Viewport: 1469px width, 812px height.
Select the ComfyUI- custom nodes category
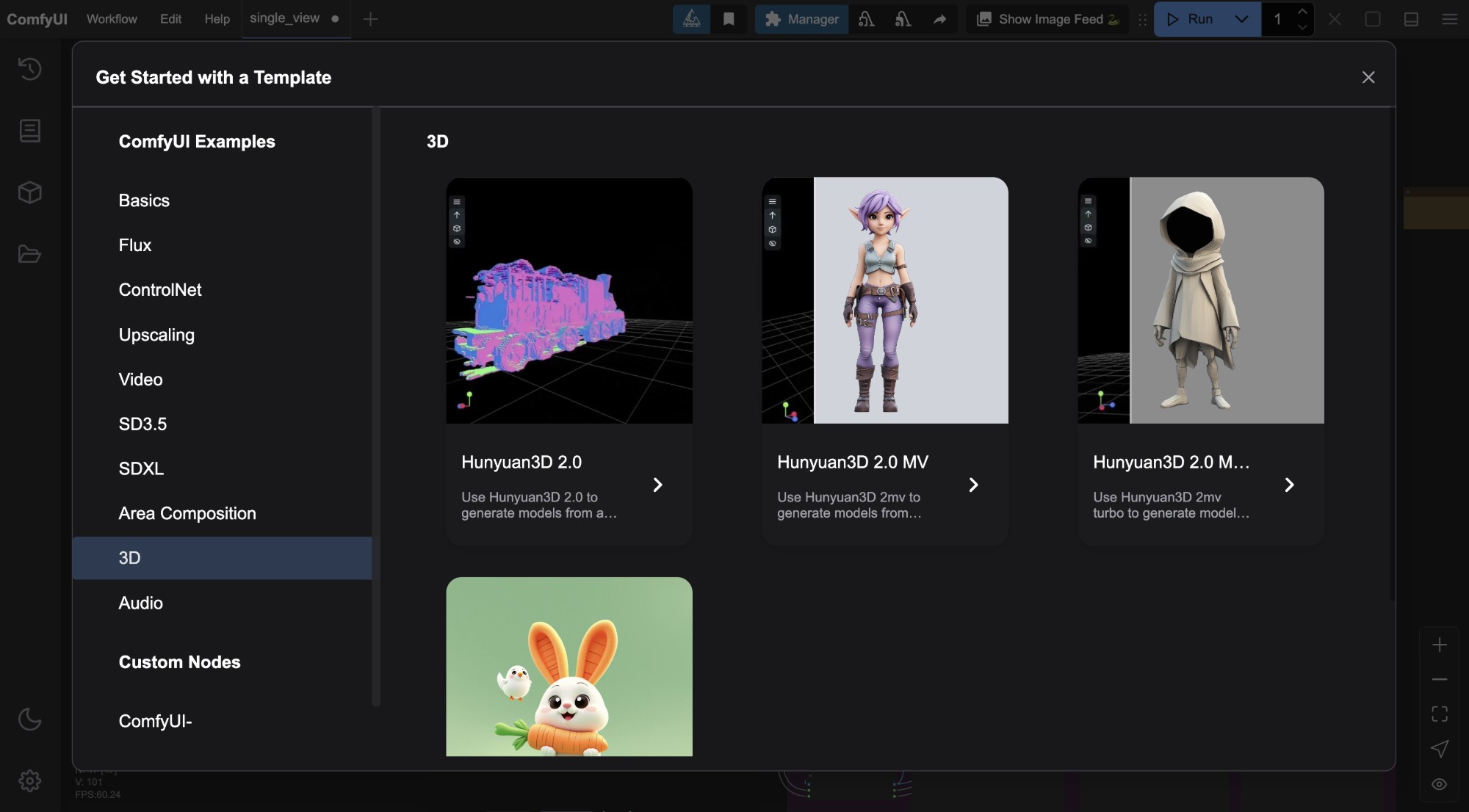click(x=222, y=721)
